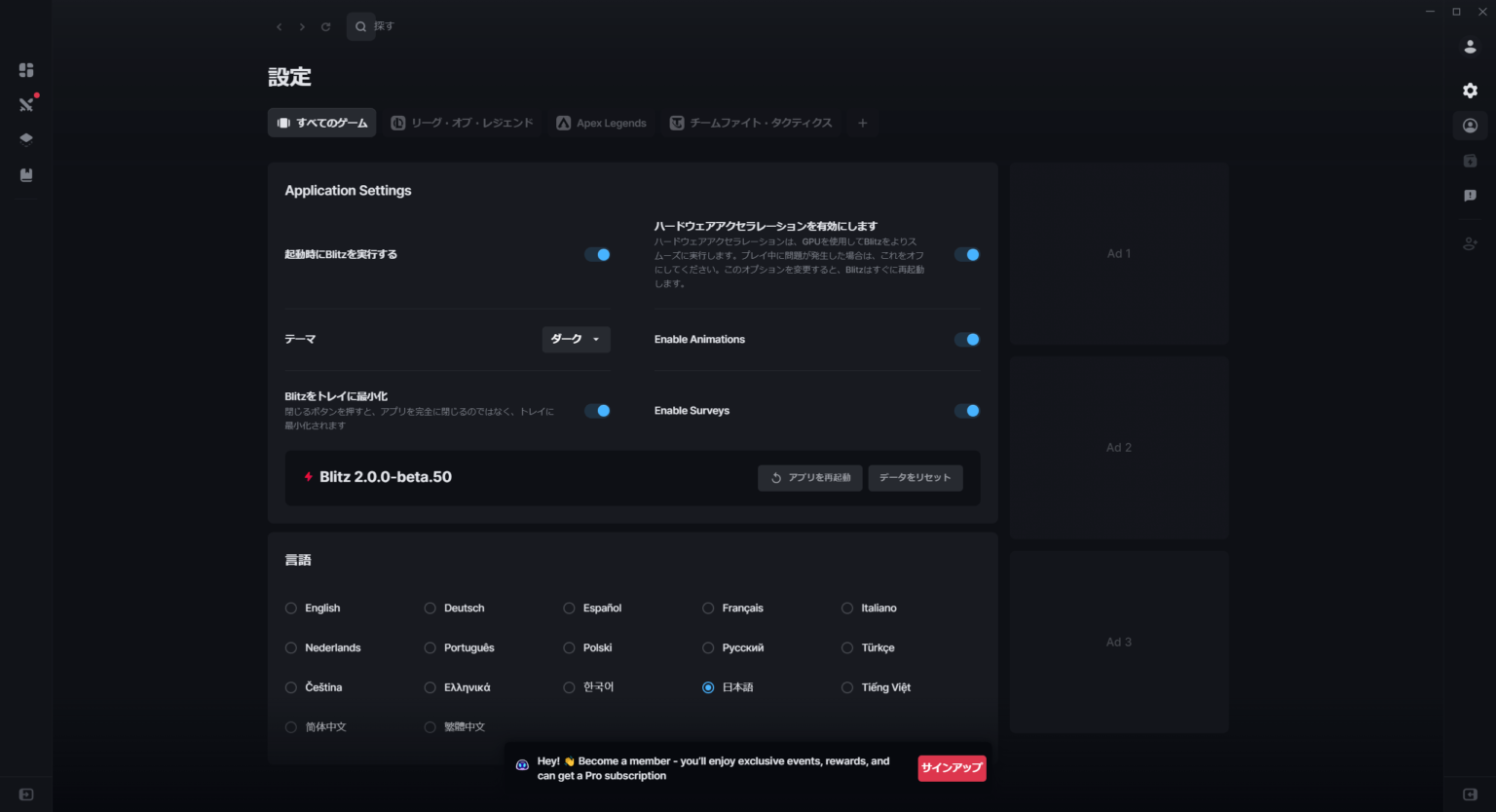
Task: Open the user profile icon at top right
Action: [1470, 47]
